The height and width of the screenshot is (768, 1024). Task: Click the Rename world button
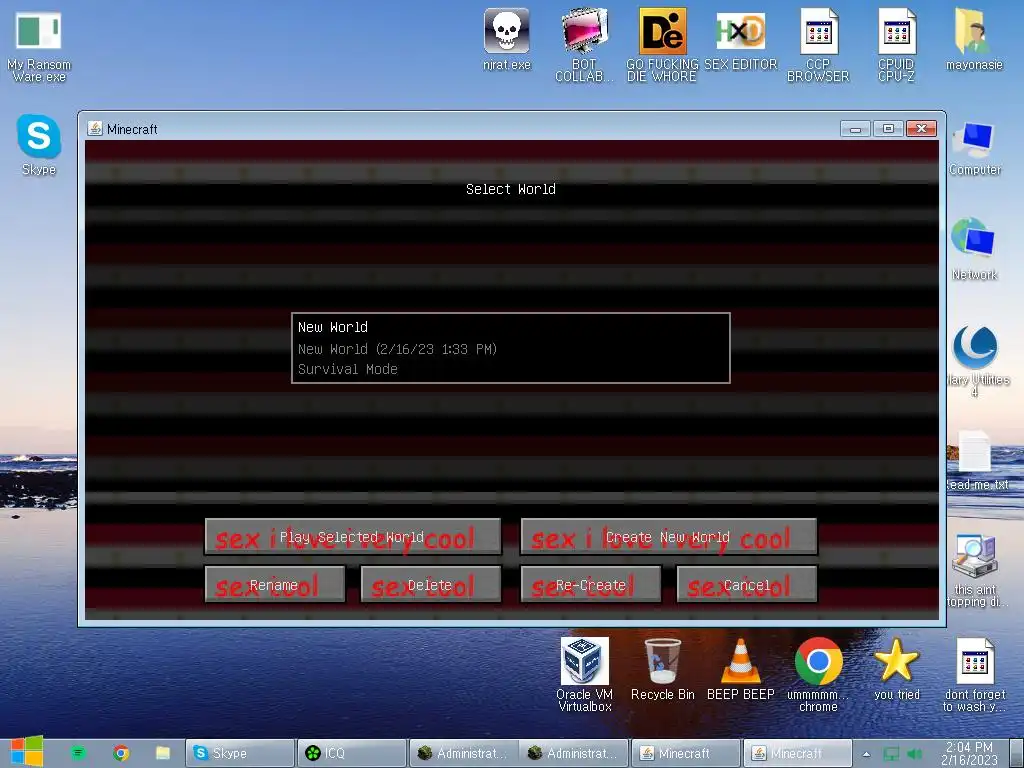click(x=274, y=584)
